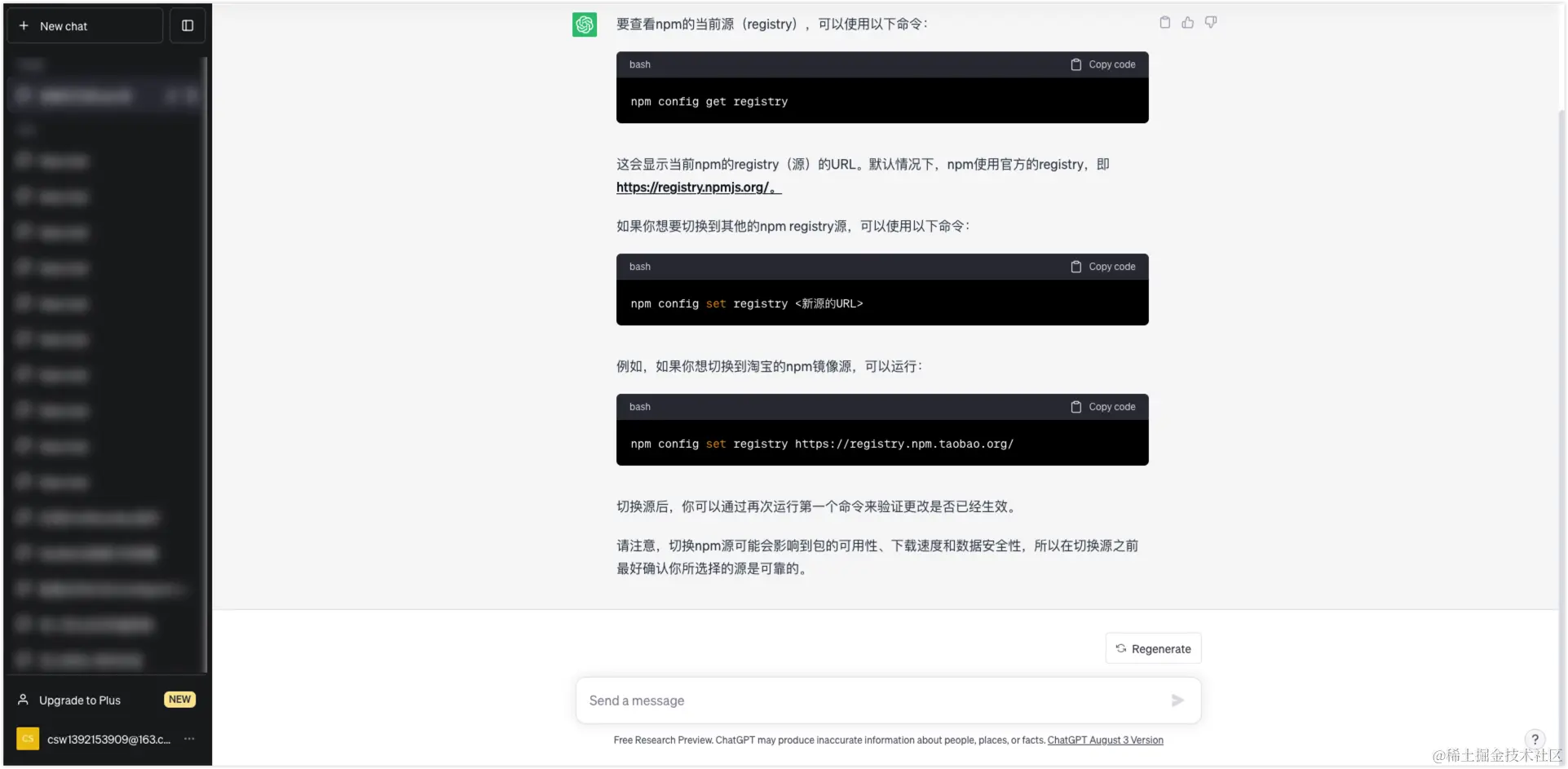Viewport: 1568px width, 769px height.
Task: Click the taobao registry URL in the code
Action: (904, 444)
